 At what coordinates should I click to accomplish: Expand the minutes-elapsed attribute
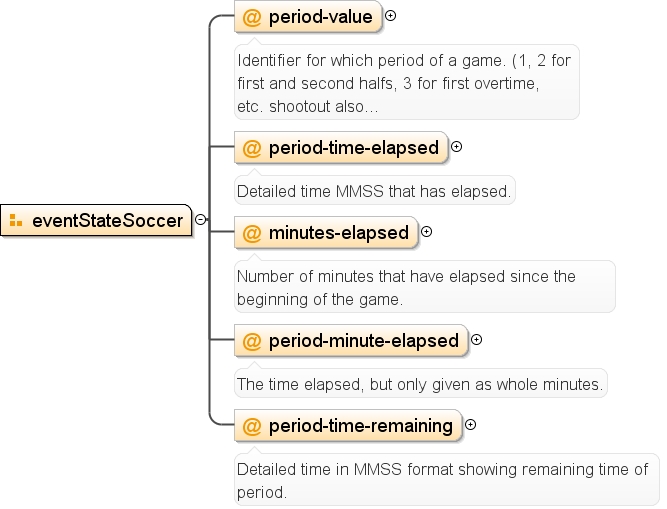pos(426,232)
